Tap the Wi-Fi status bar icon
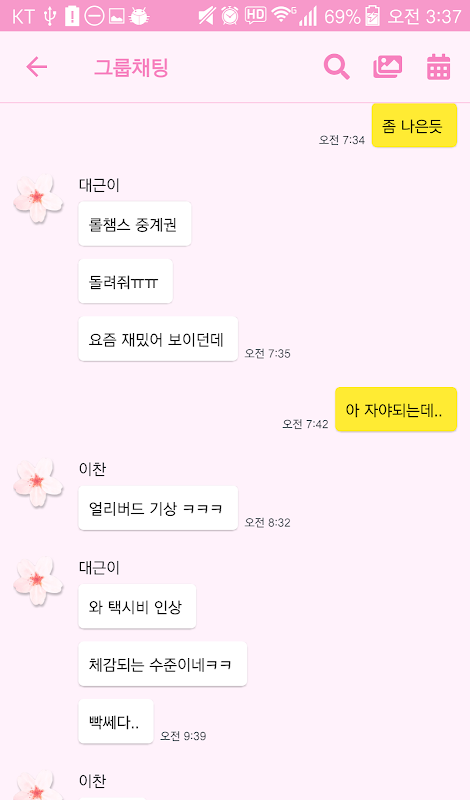The width and height of the screenshot is (470, 800). (x=283, y=15)
